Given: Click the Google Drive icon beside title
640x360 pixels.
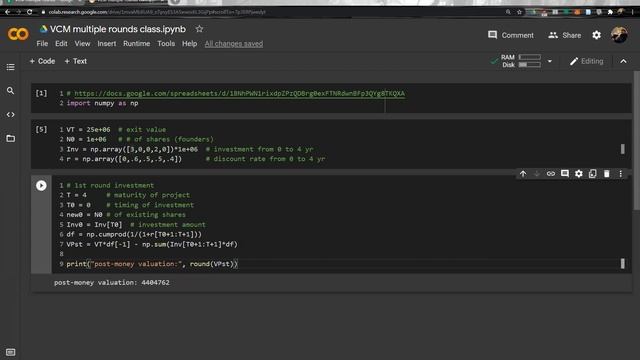Looking at the screenshot, I should click(43, 29).
